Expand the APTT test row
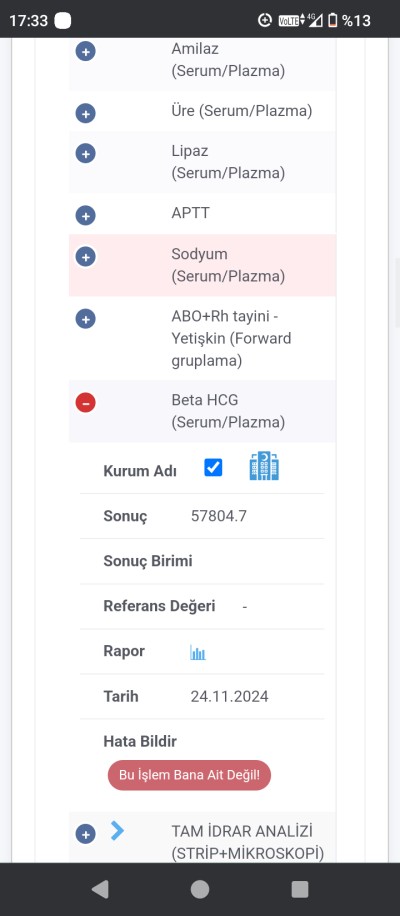 click(85, 216)
